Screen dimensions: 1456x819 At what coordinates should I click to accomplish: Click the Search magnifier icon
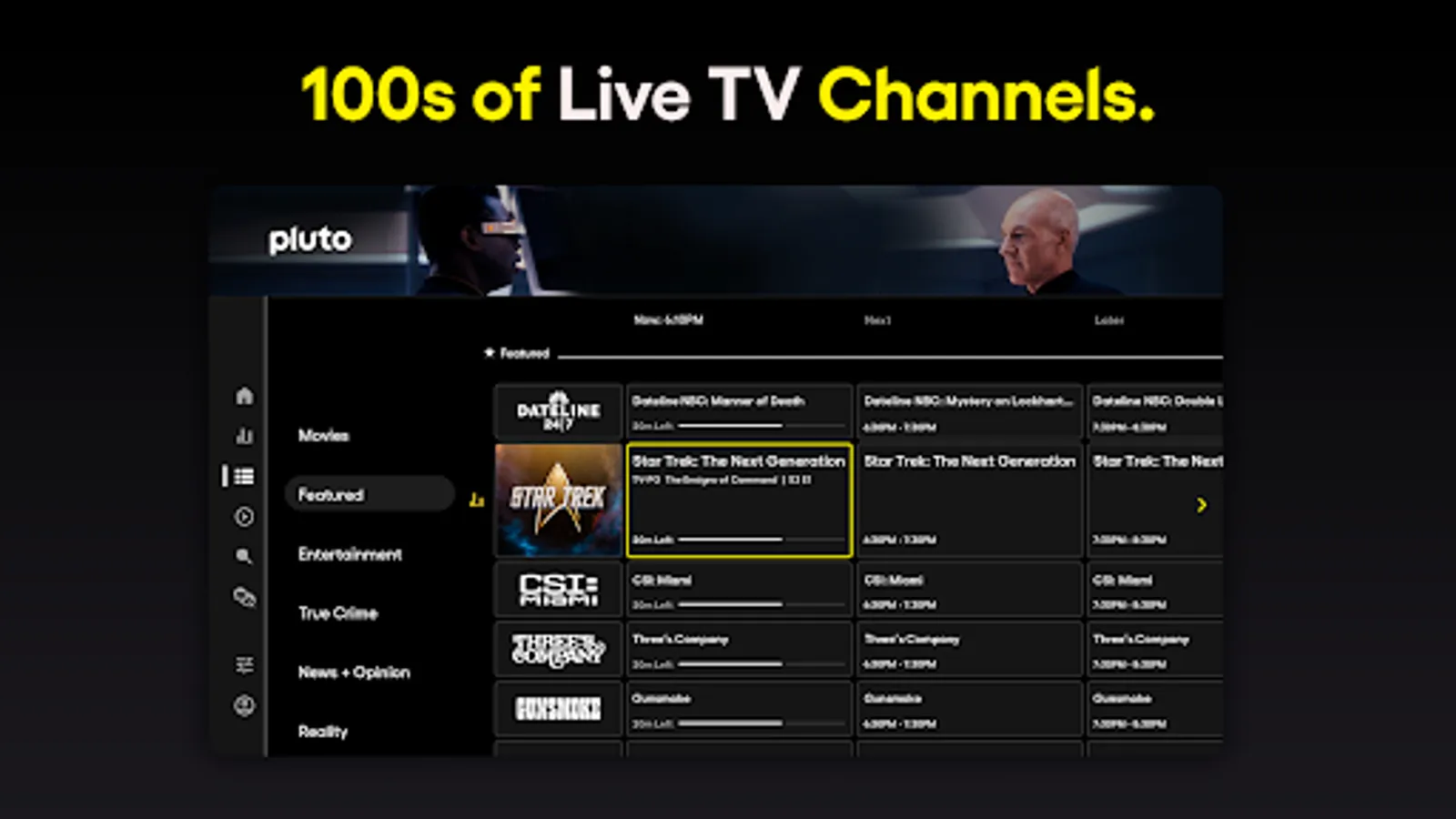pos(244,555)
